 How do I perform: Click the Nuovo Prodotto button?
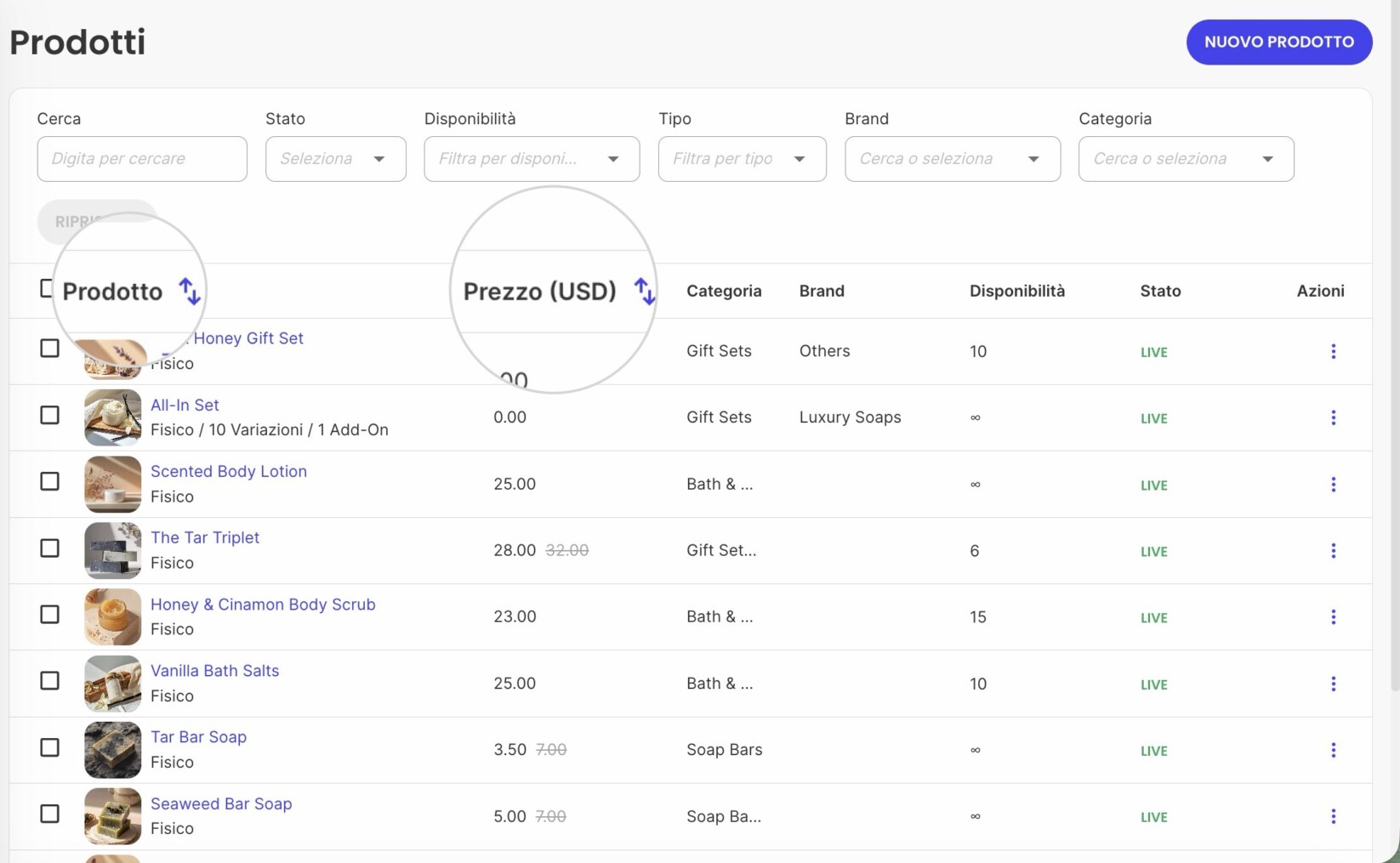(1279, 42)
